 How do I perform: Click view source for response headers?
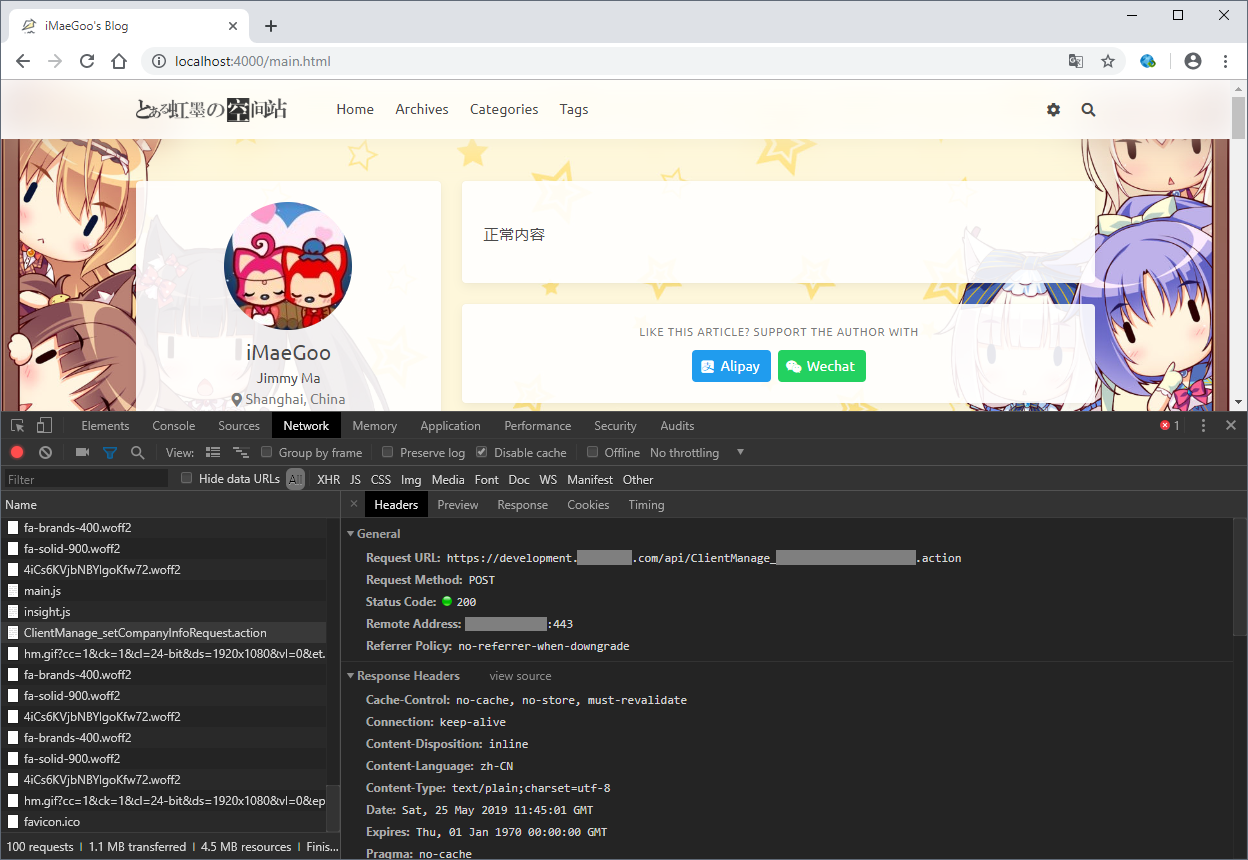(x=520, y=676)
